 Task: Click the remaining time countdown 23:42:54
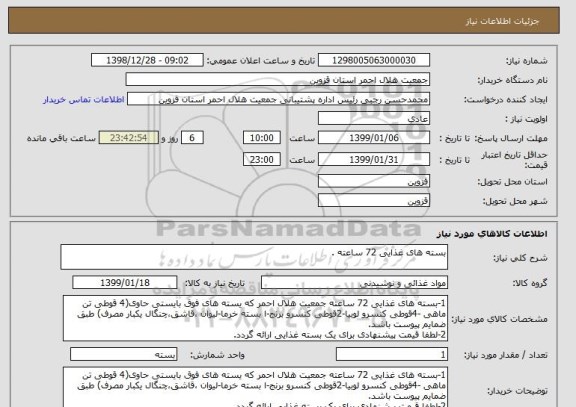coord(129,138)
